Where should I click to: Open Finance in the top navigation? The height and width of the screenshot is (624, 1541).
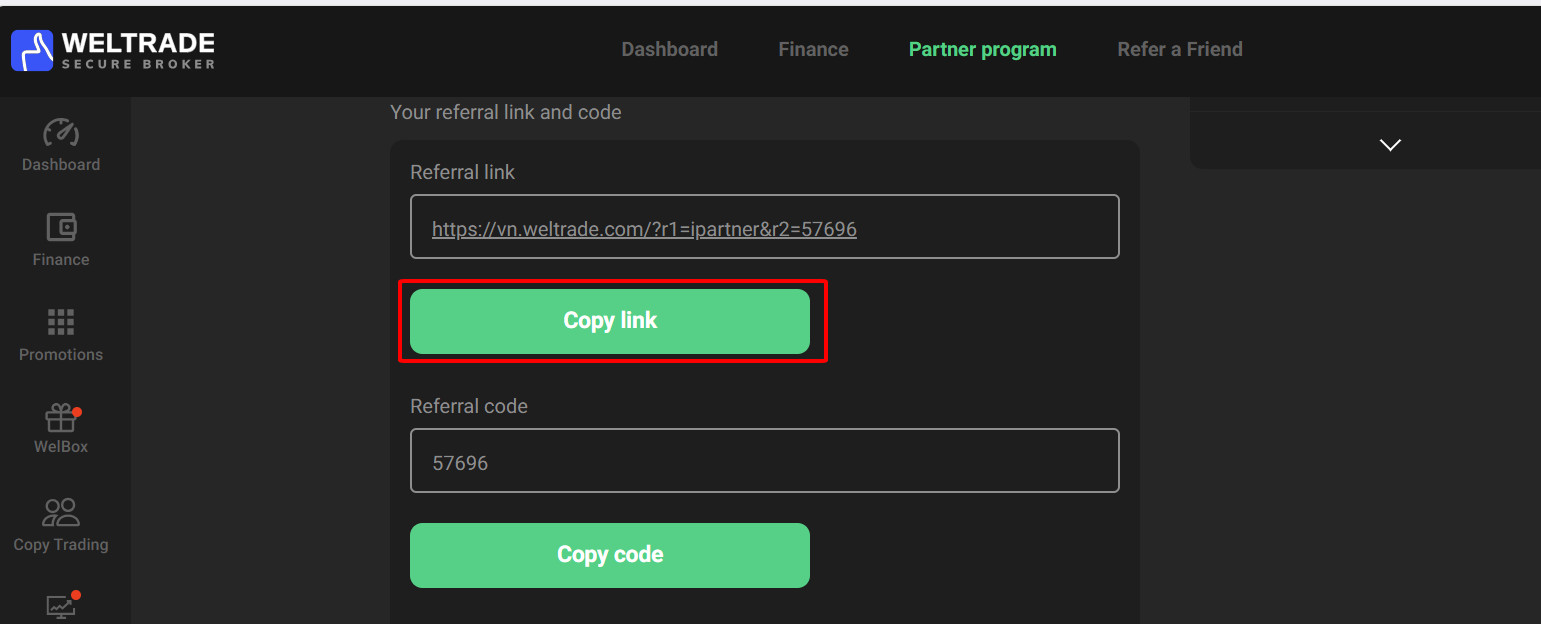(x=813, y=49)
